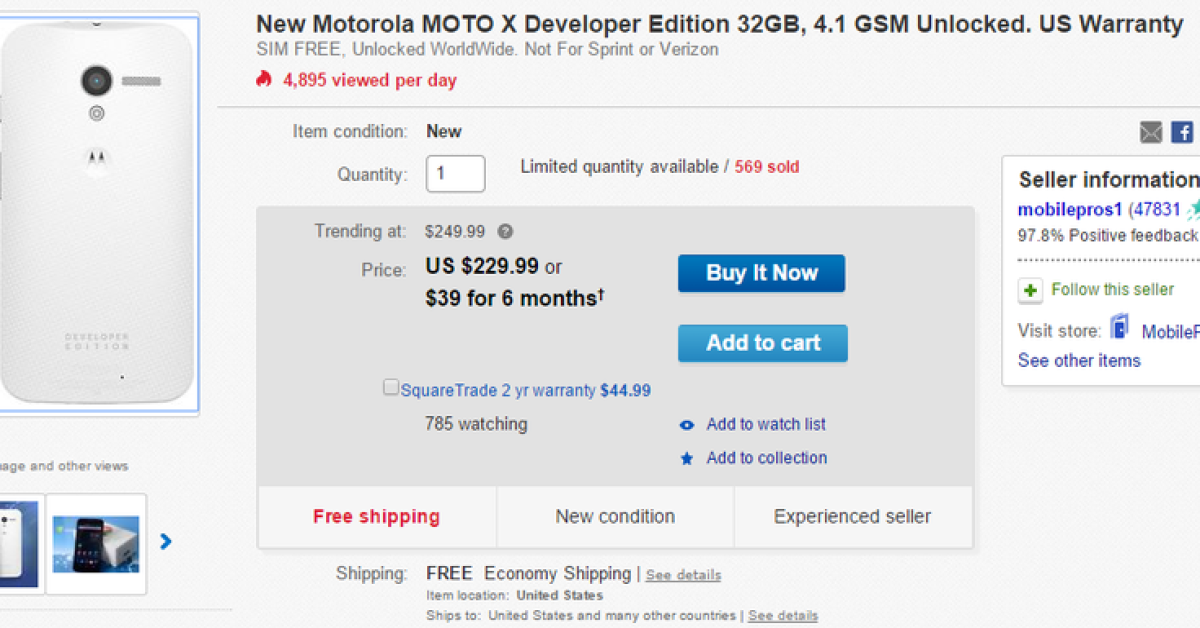Click the seller's feedback star icon
Screen dimensions: 1200x628
click(x=1193, y=210)
